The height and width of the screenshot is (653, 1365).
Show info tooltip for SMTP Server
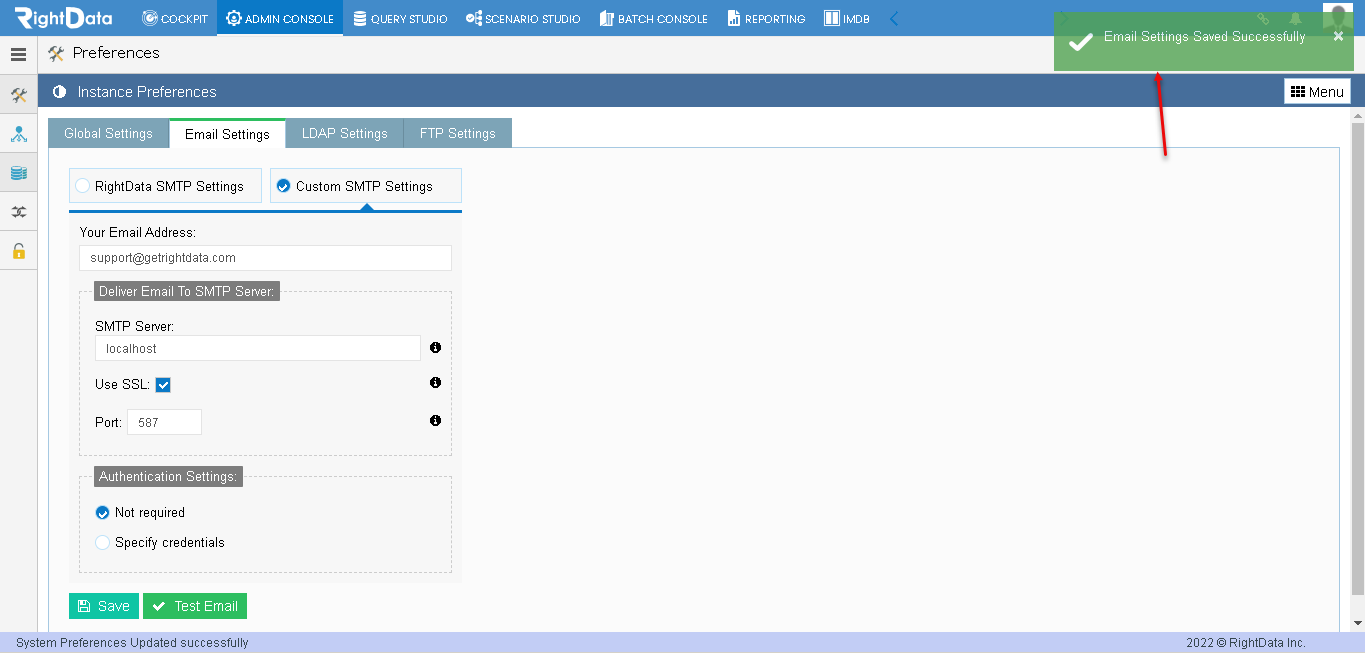click(x=435, y=348)
